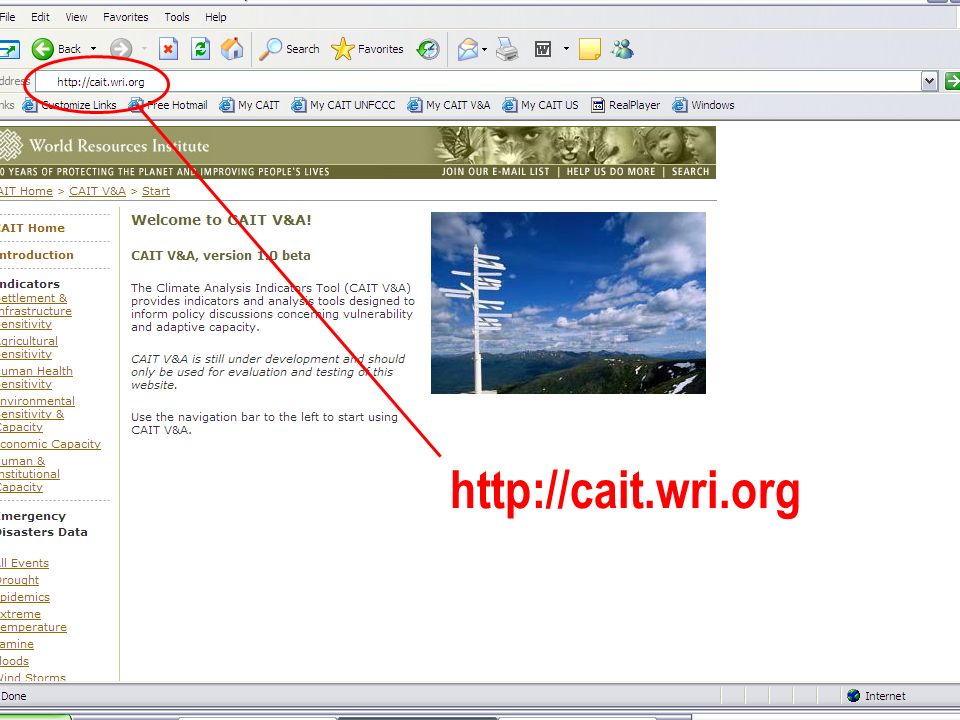This screenshot has height=720, width=960.
Task: Open the My CAIT UNFCCC bookmark
Action: coord(343,105)
